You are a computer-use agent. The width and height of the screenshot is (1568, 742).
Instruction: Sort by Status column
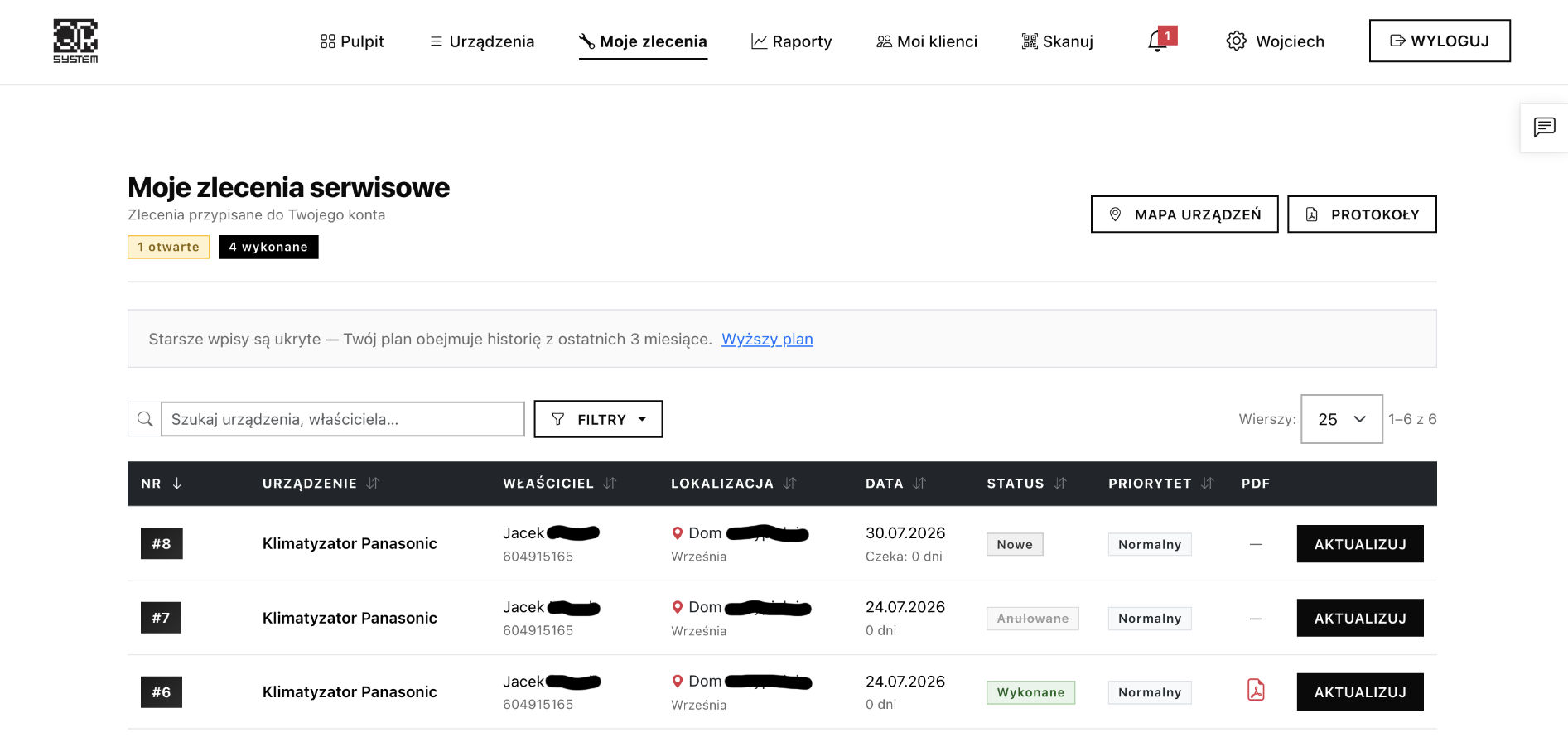(x=1060, y=484)
